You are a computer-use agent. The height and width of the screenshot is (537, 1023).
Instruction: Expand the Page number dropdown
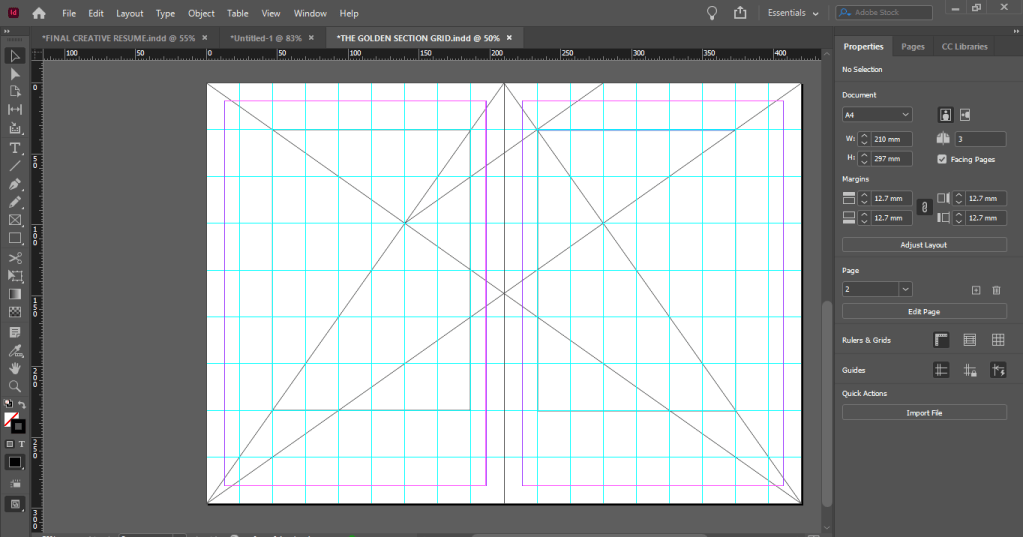(905, 289)
